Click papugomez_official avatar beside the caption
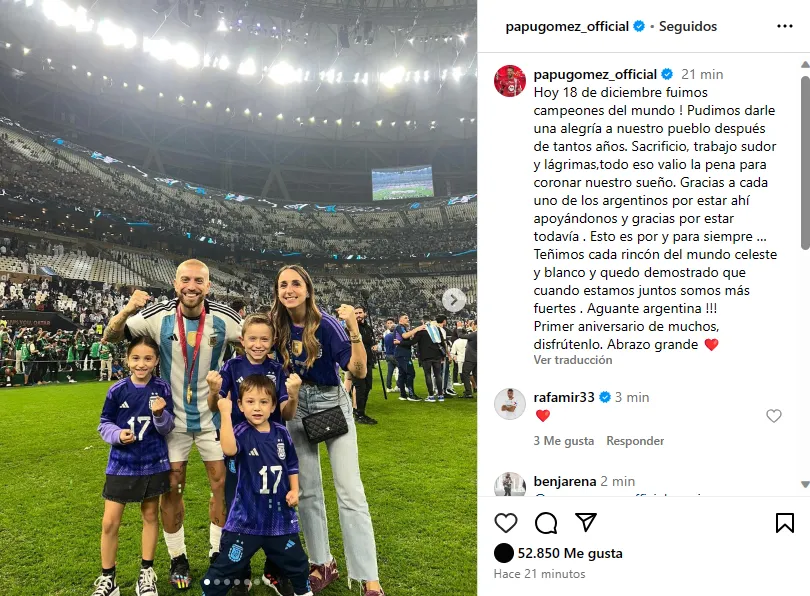The width and height of the screenshot is (810, 596). [510, 81]
